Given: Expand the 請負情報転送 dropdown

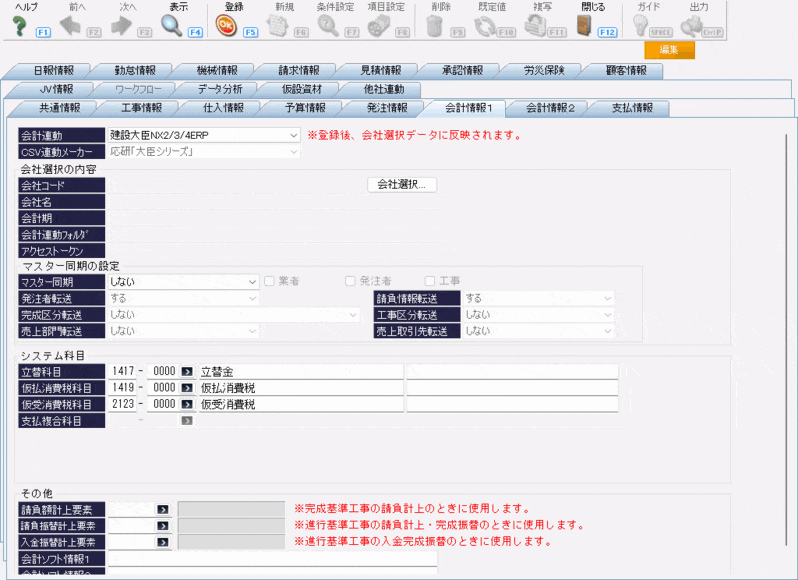Looking at the screenshot, I should pos(607,298).
